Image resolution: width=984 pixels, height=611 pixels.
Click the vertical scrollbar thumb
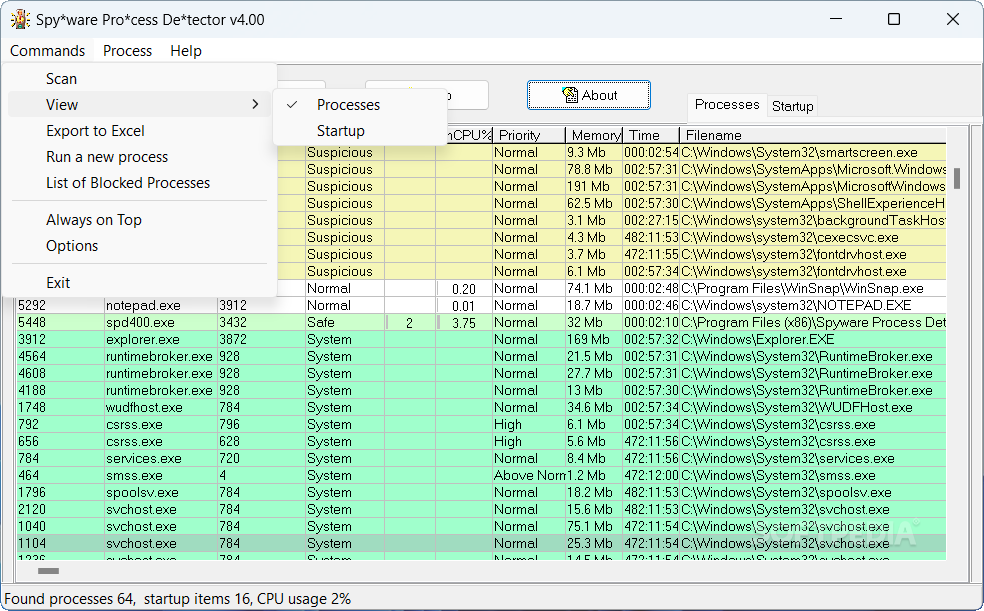[957, 178]
